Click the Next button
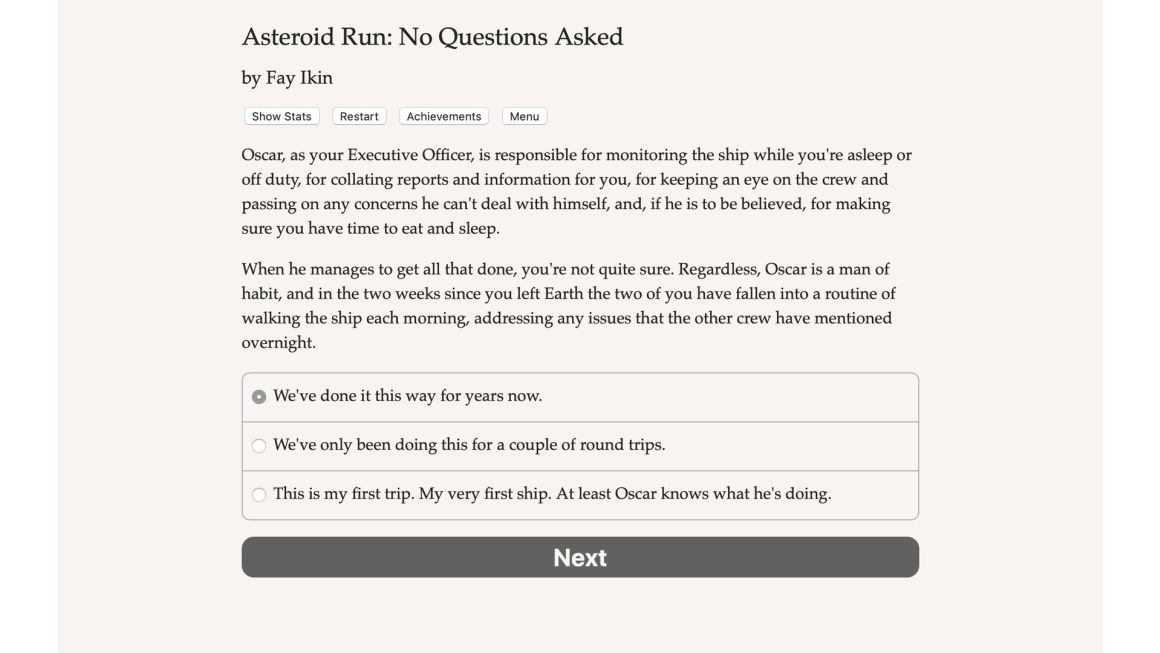Image resolution: width=1160 pixels, height=653 pixels. 580,557
